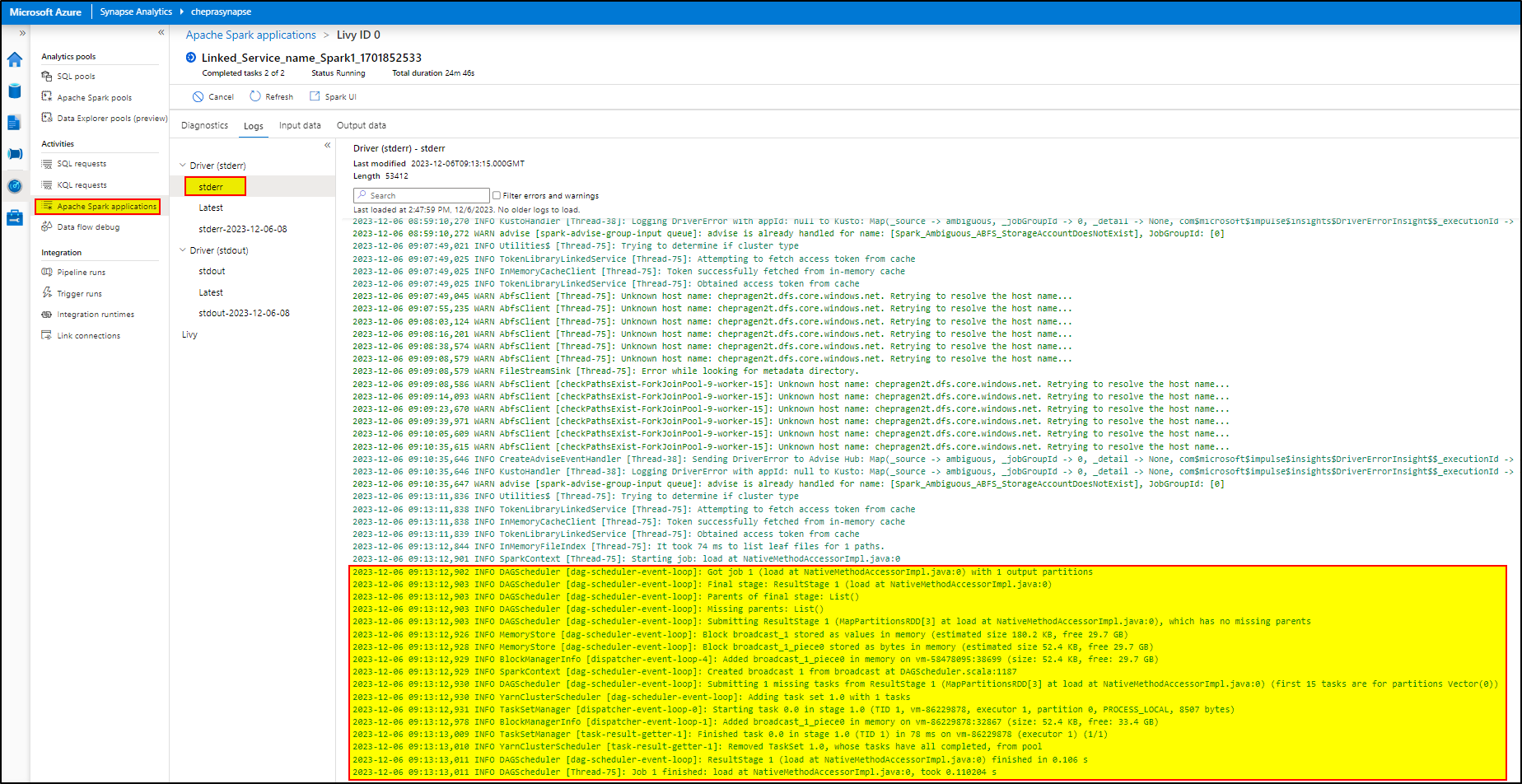Viewport: 1522px width, 784px height.
Task: Enable the Filter errors and warnings checkbox
Action: 495,195
